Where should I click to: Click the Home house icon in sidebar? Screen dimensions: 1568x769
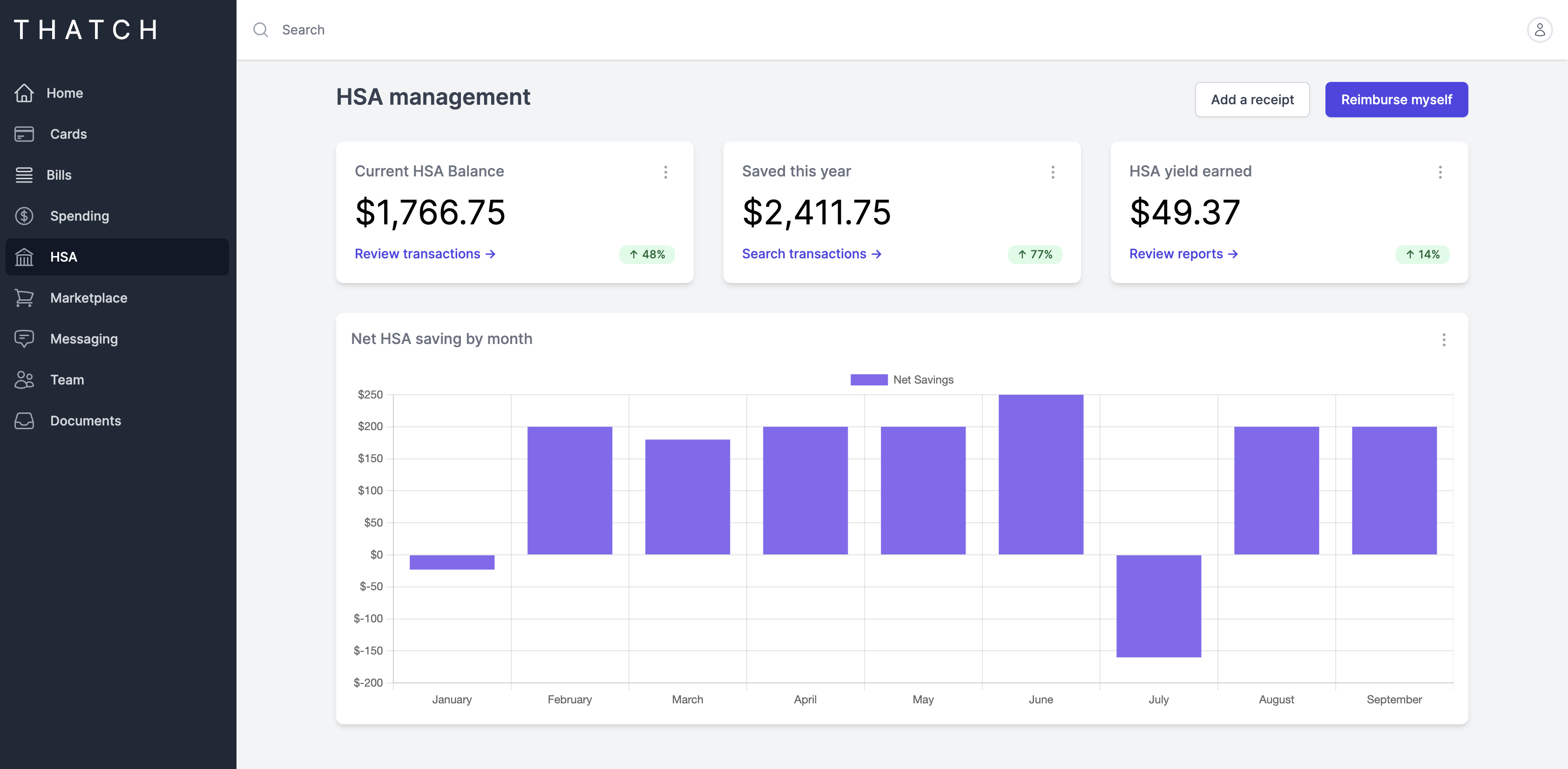[24, 93]
